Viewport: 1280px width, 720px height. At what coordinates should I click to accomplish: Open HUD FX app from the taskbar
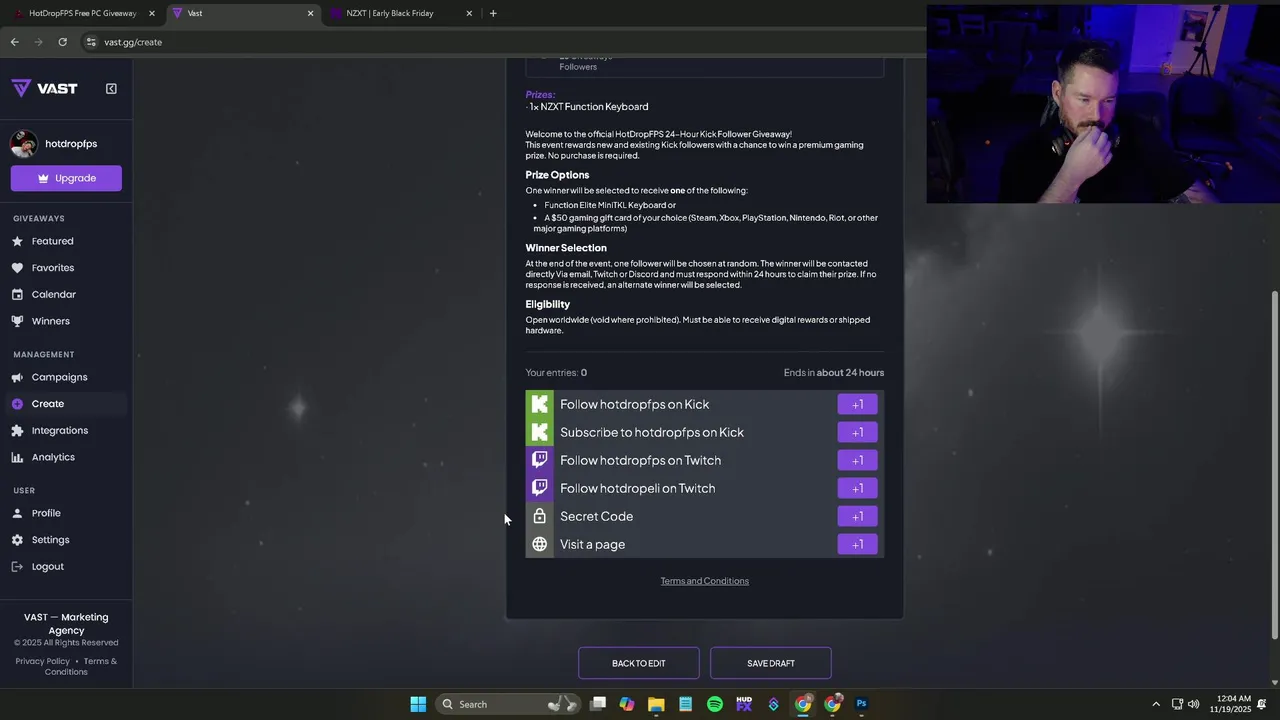tap(744, 704)
